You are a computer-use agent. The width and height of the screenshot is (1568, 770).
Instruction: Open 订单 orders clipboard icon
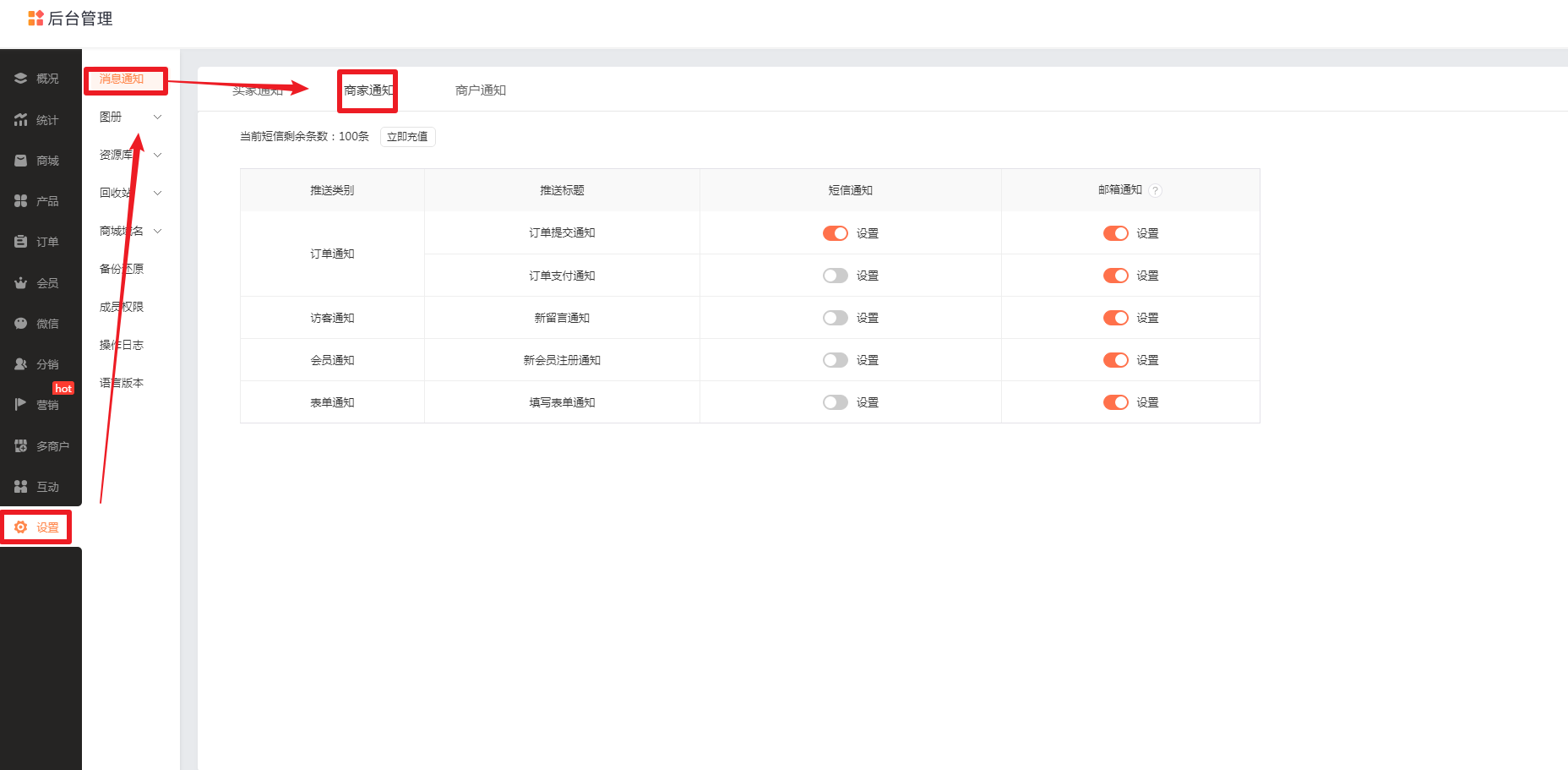click(21, 242)
